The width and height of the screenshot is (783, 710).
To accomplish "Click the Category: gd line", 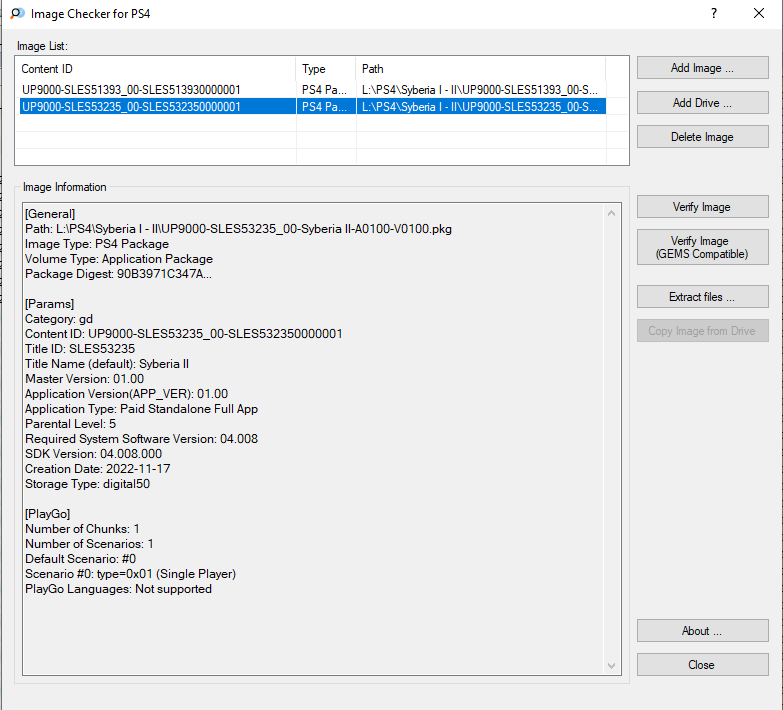I will coord(59,319).
